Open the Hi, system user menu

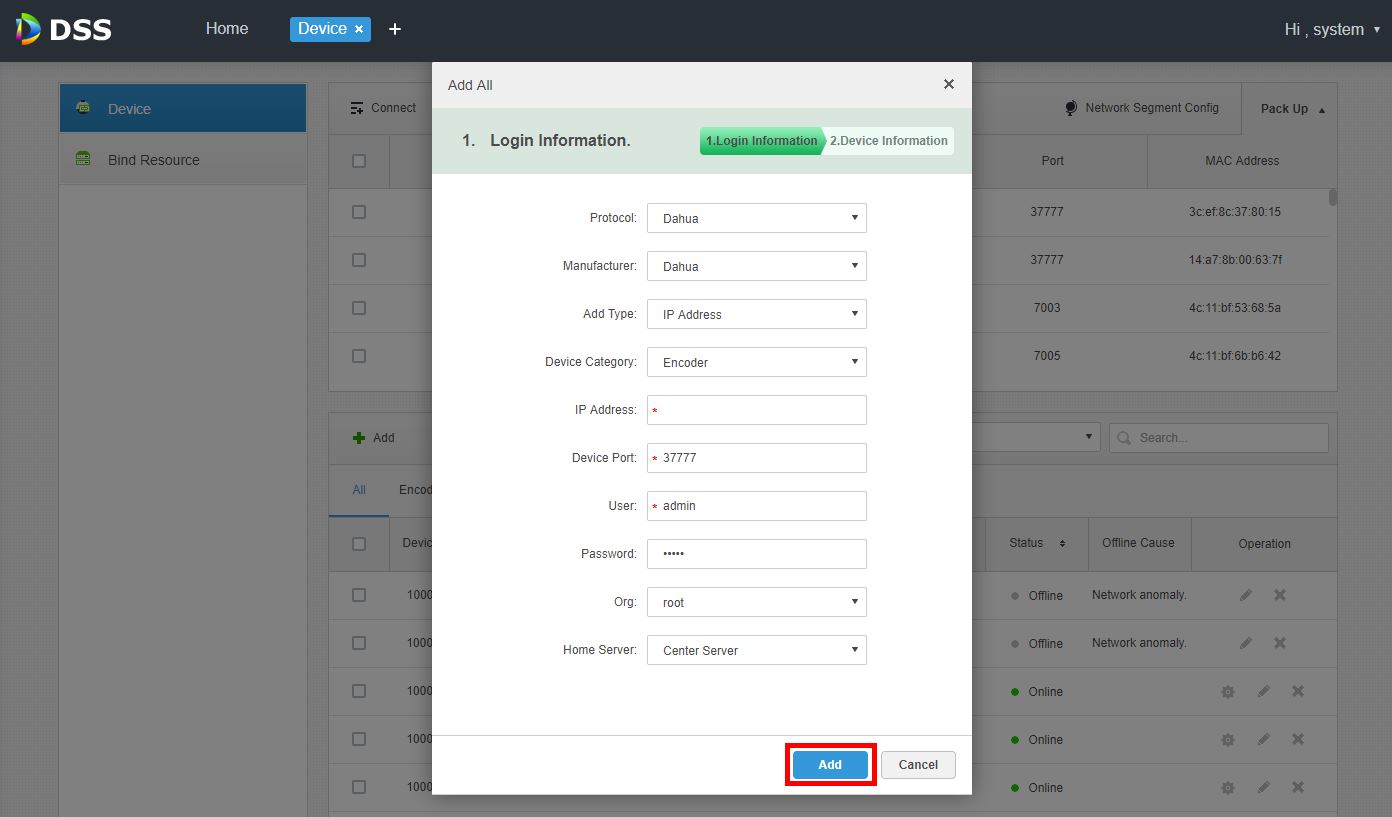[x=1332, y=30]
